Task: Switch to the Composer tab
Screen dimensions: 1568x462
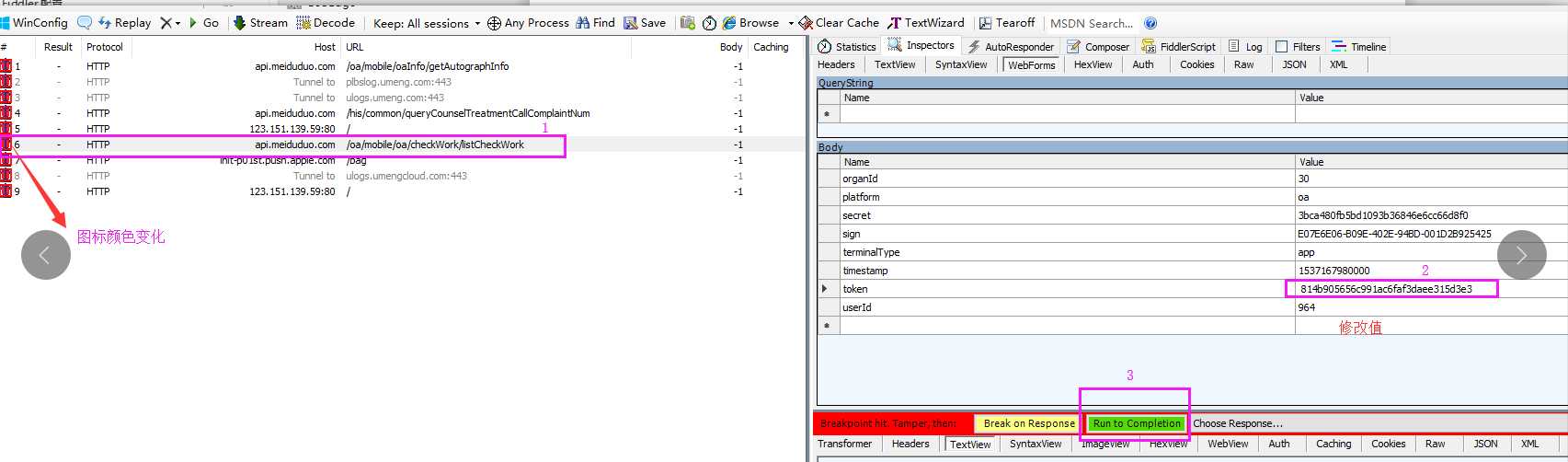Action: coord(1098,46)
